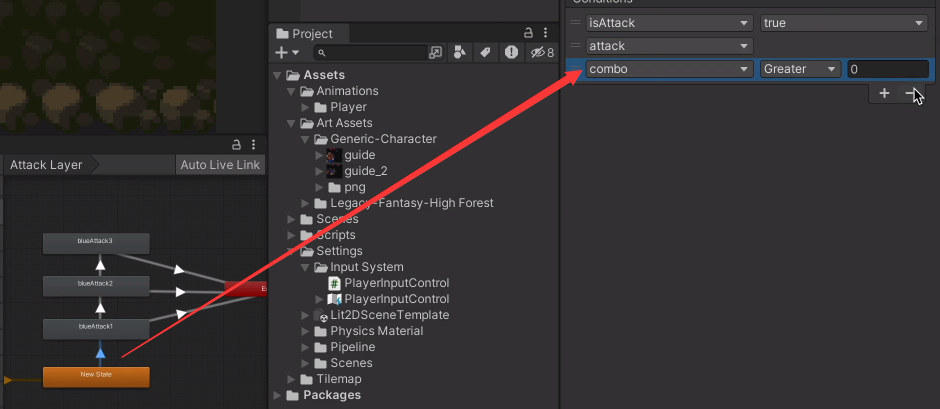940x409 pixels.
Task: Collapse the Art Assets folder
Action: click(x=291, y=123)
